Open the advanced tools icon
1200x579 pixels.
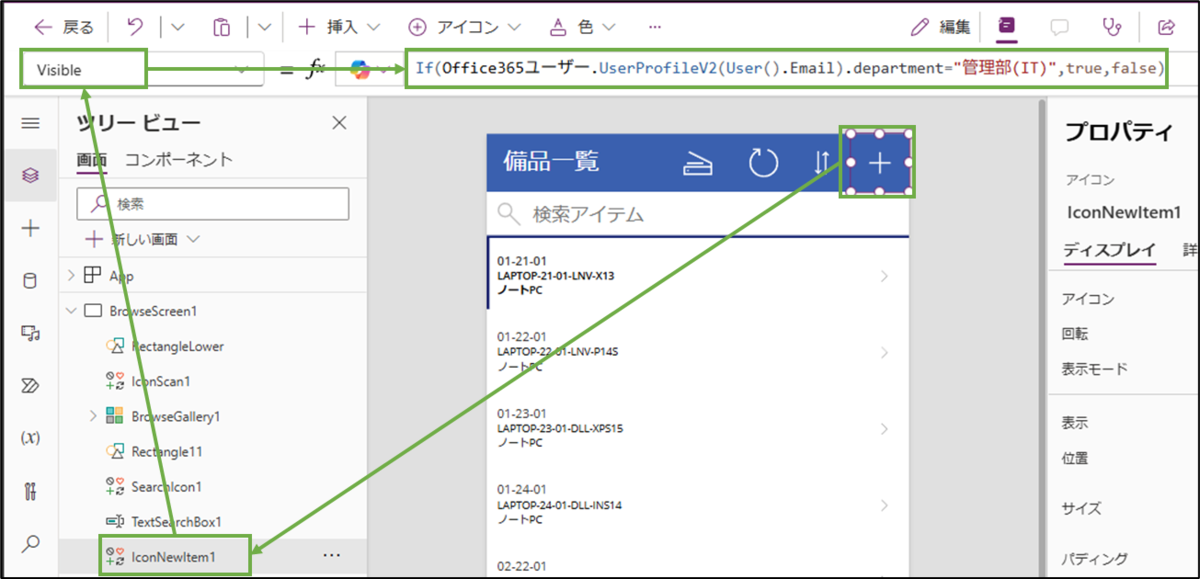[x=30, y=491]
